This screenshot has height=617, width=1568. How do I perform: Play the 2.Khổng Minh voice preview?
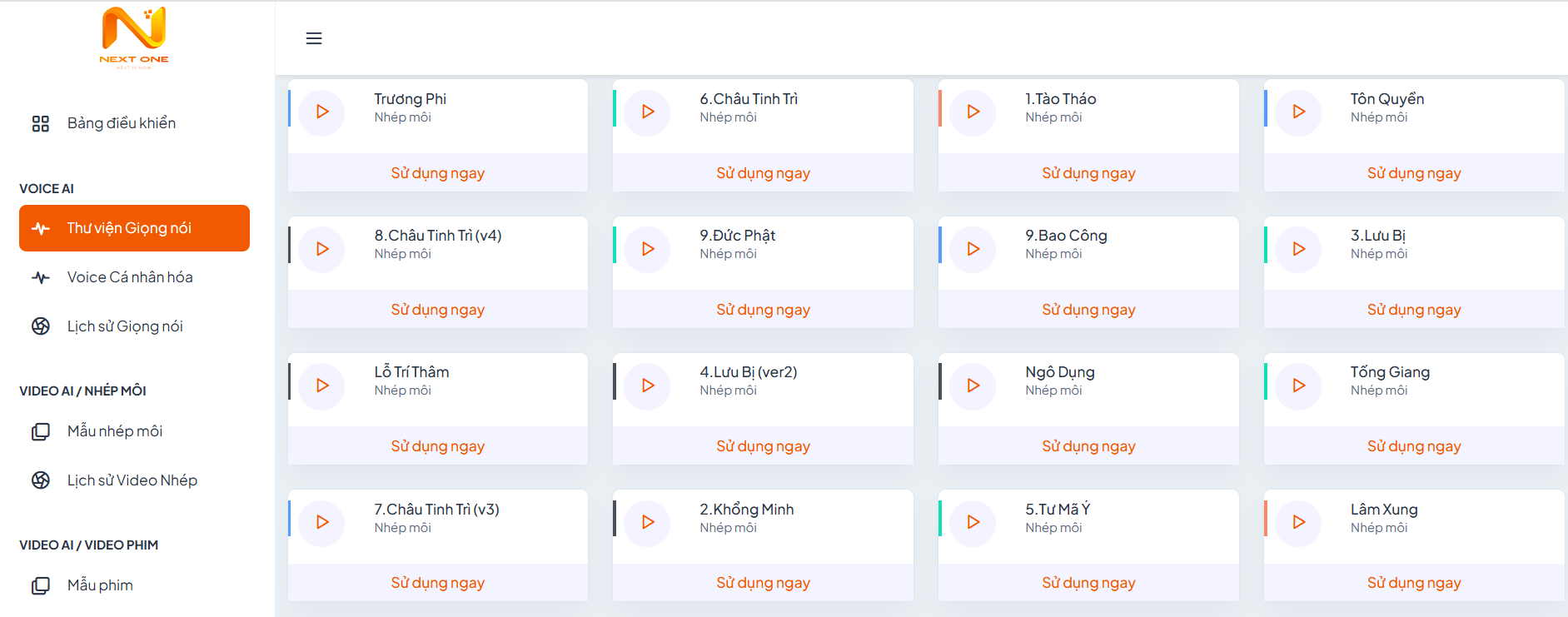647,522
